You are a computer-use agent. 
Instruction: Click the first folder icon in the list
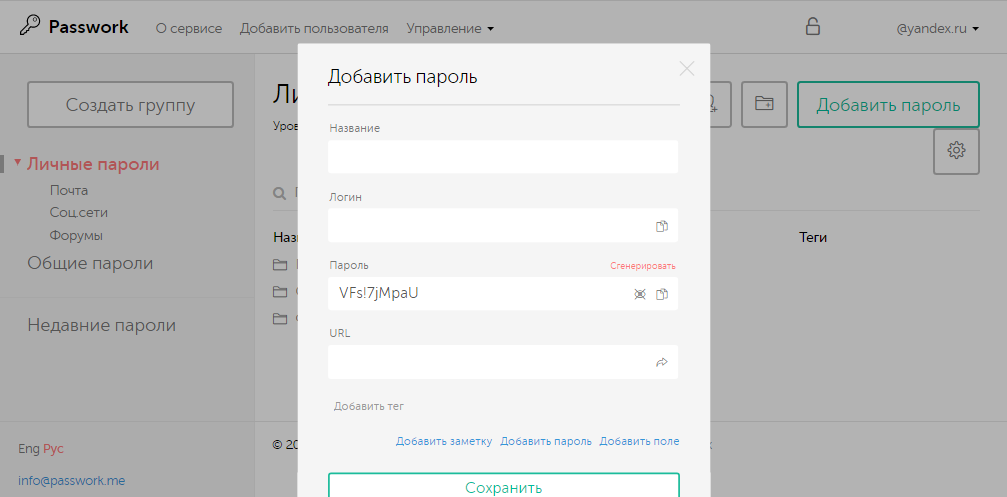pyautogui.click(x=279, y=265)
